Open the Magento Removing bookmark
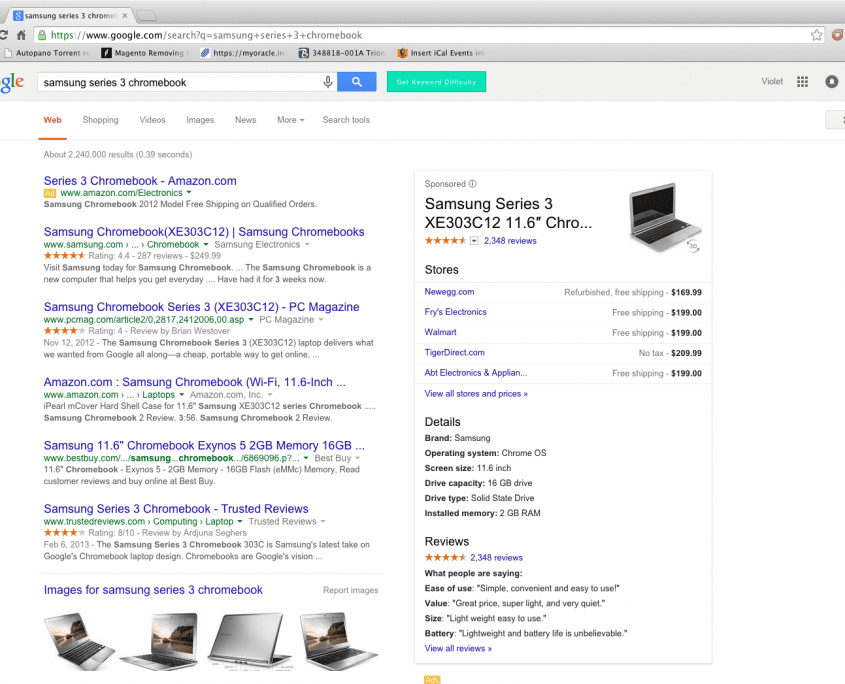This screenshot has height=684, width=845. click(147, 53)
